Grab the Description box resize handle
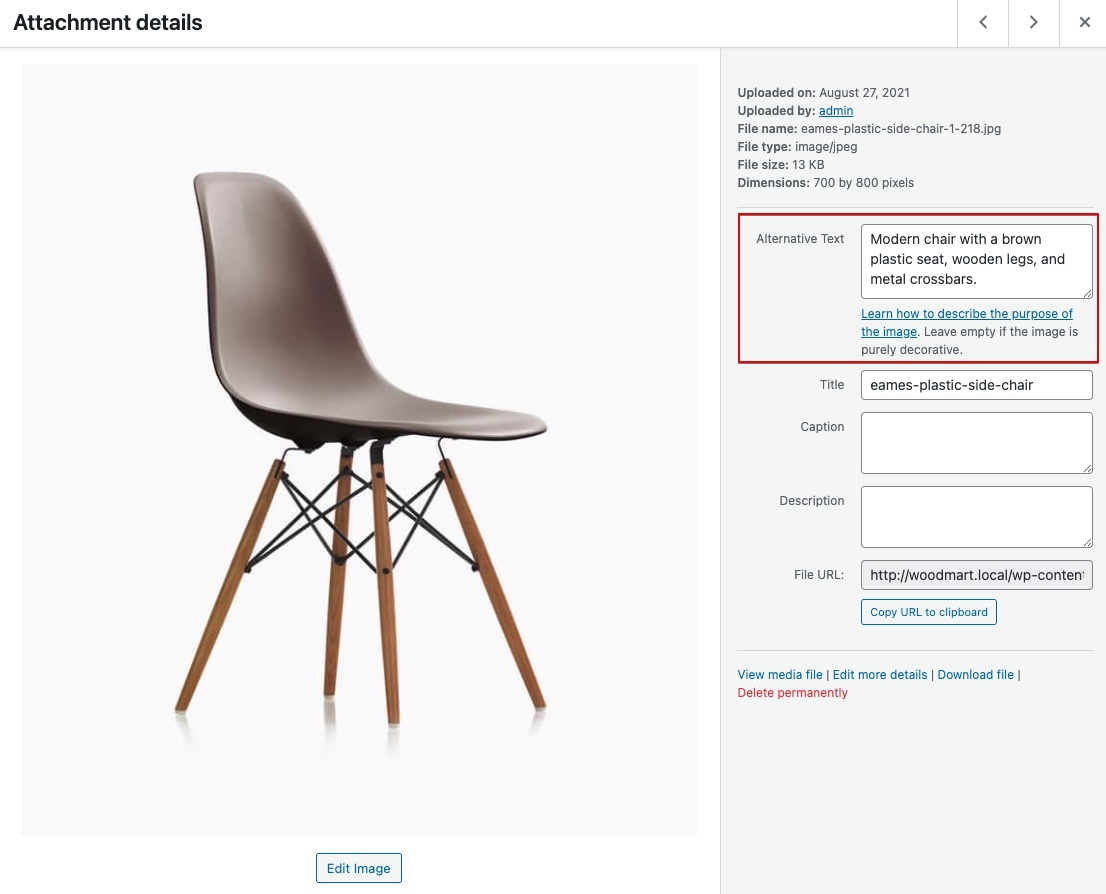Image resolution: width=1106 pixels, height=894 pixels. tap(1087, 541)
